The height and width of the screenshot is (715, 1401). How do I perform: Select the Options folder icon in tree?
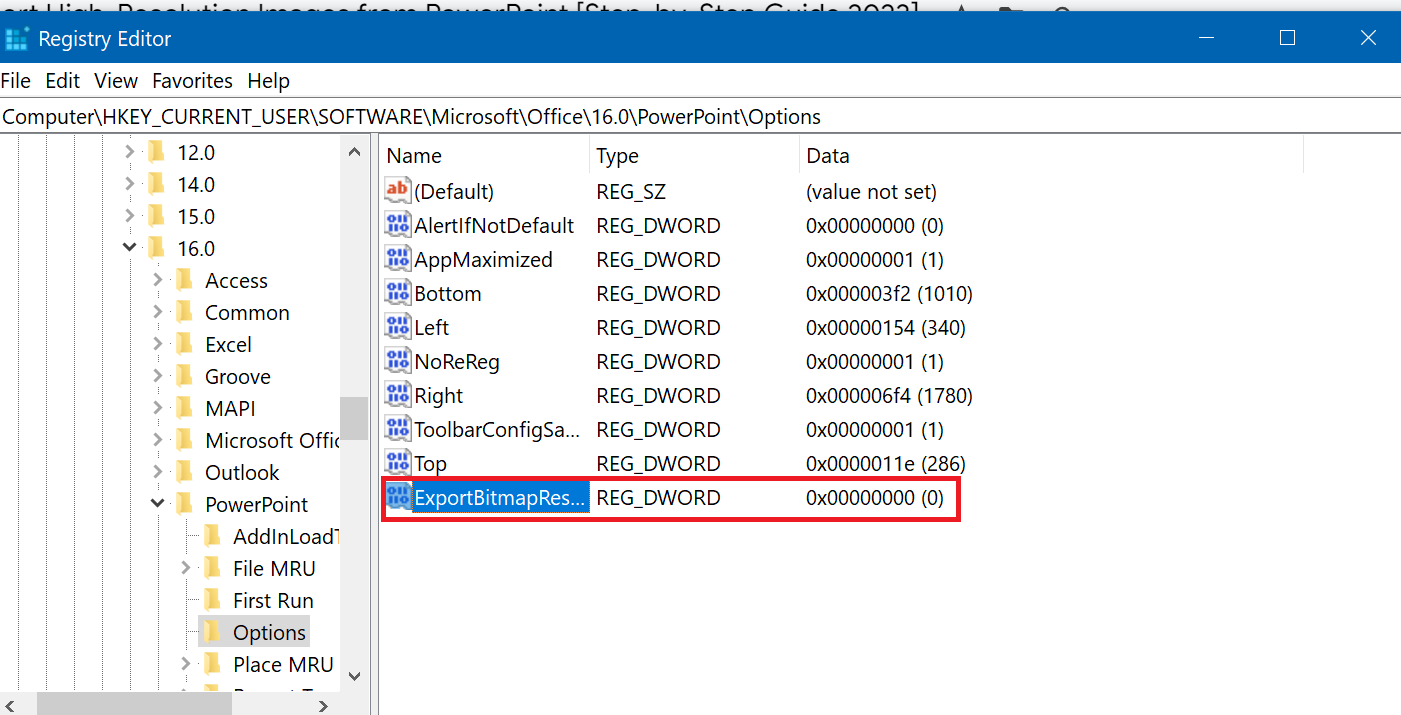coord(212,632)
